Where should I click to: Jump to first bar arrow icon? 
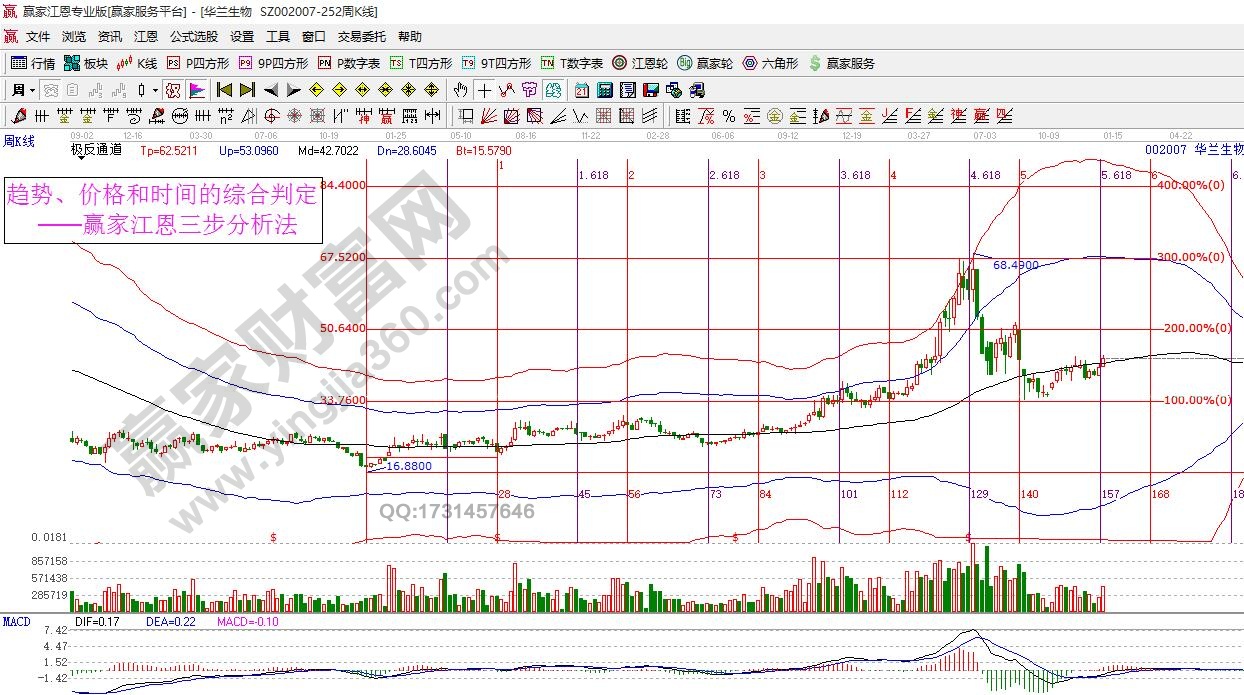tap(224, 90)
